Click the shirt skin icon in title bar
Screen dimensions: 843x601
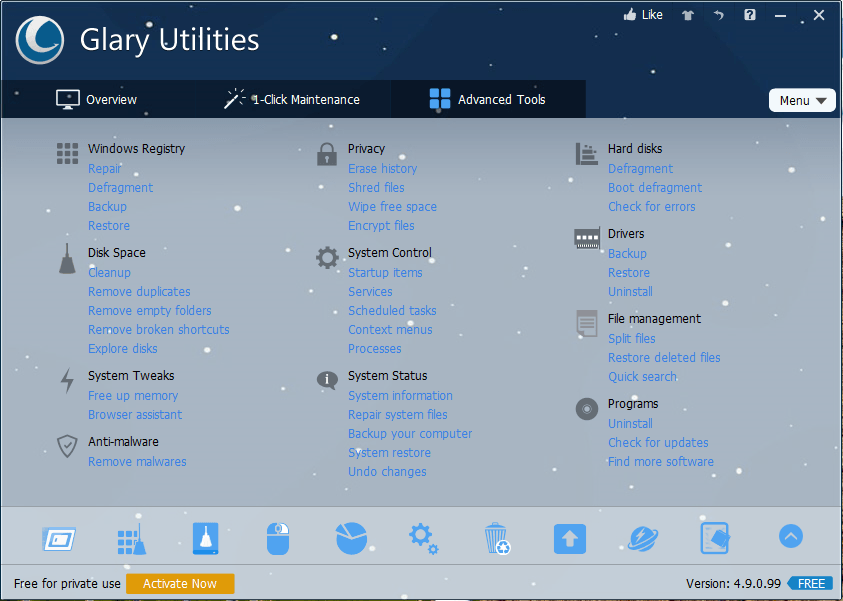pos(688,15)
